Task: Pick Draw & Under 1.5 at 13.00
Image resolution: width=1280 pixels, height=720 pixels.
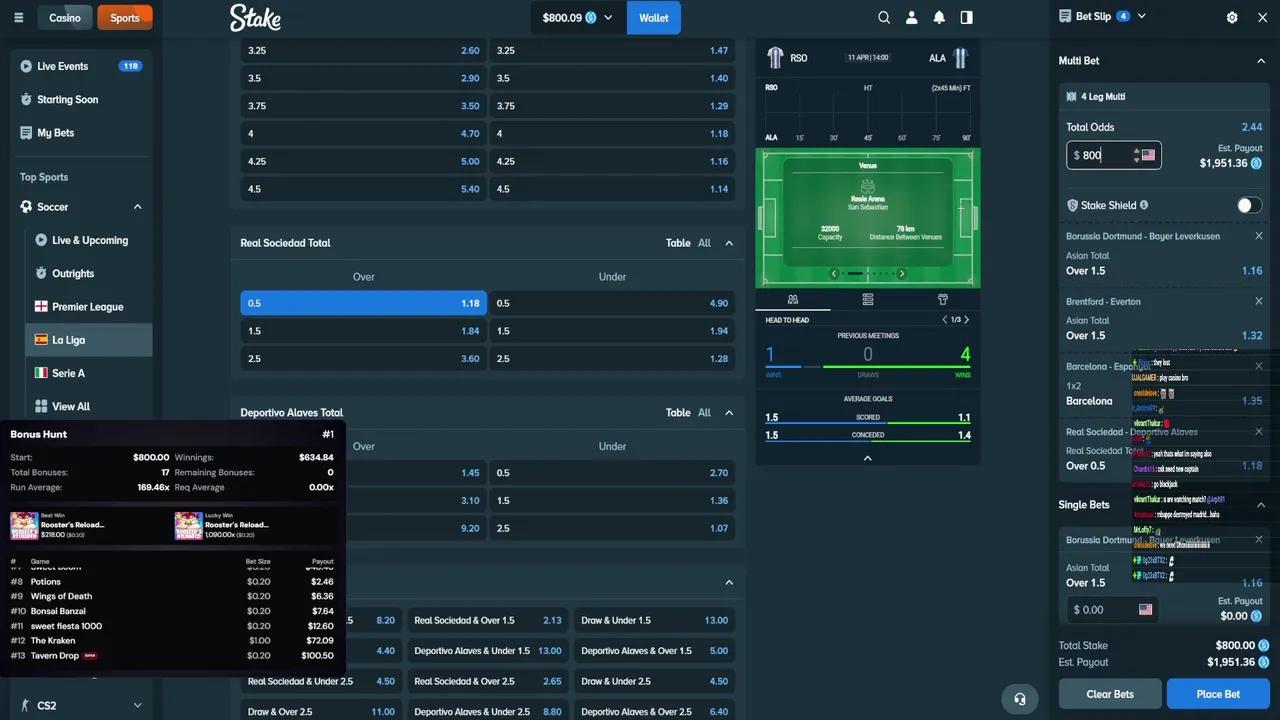Action: (655, 620)
